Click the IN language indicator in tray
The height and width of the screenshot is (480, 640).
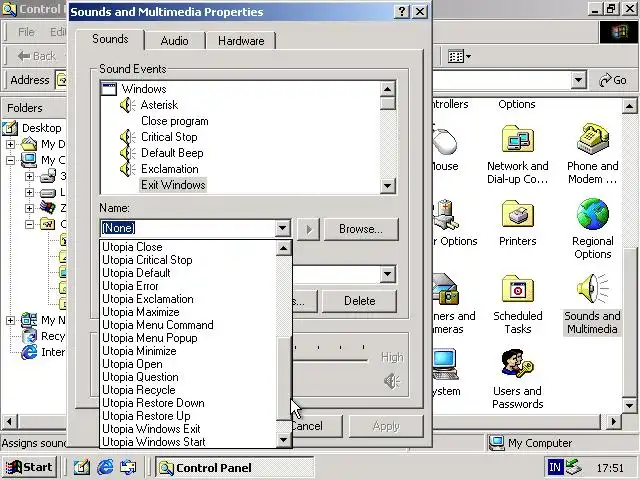coord(555,467)
